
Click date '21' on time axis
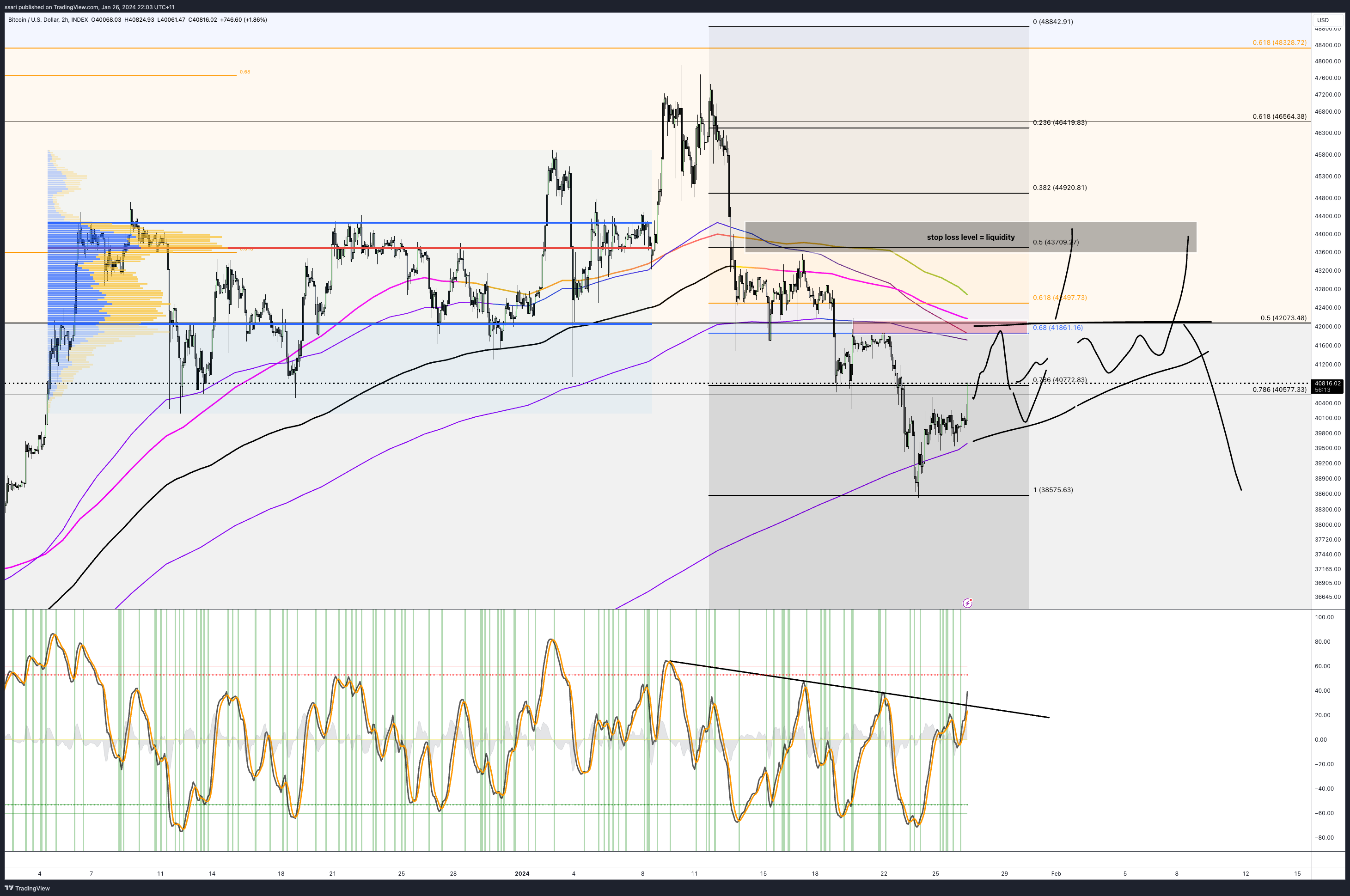coord(333,873)
